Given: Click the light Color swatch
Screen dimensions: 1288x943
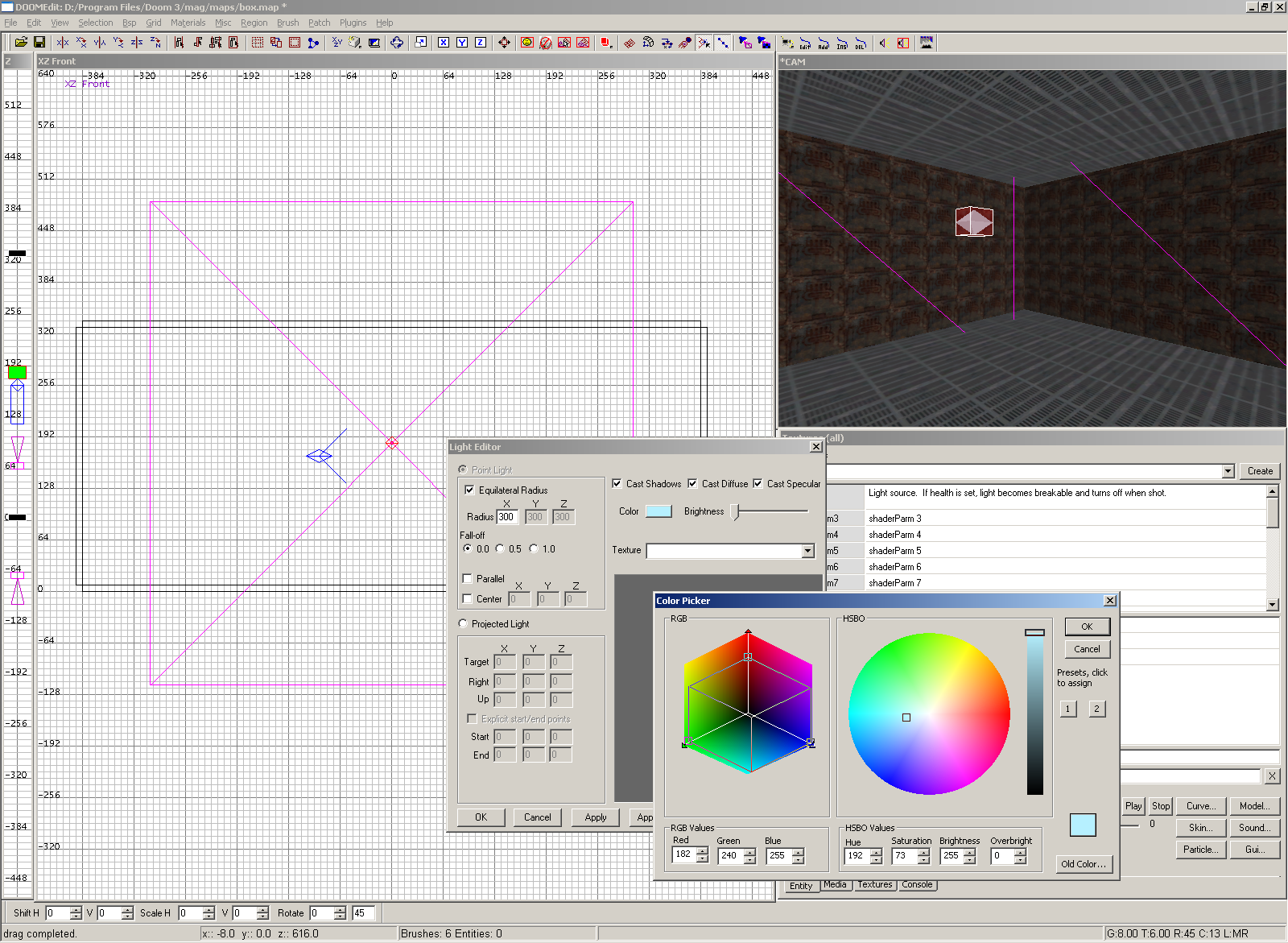Looking at the screenshot, I should (658, 511).
